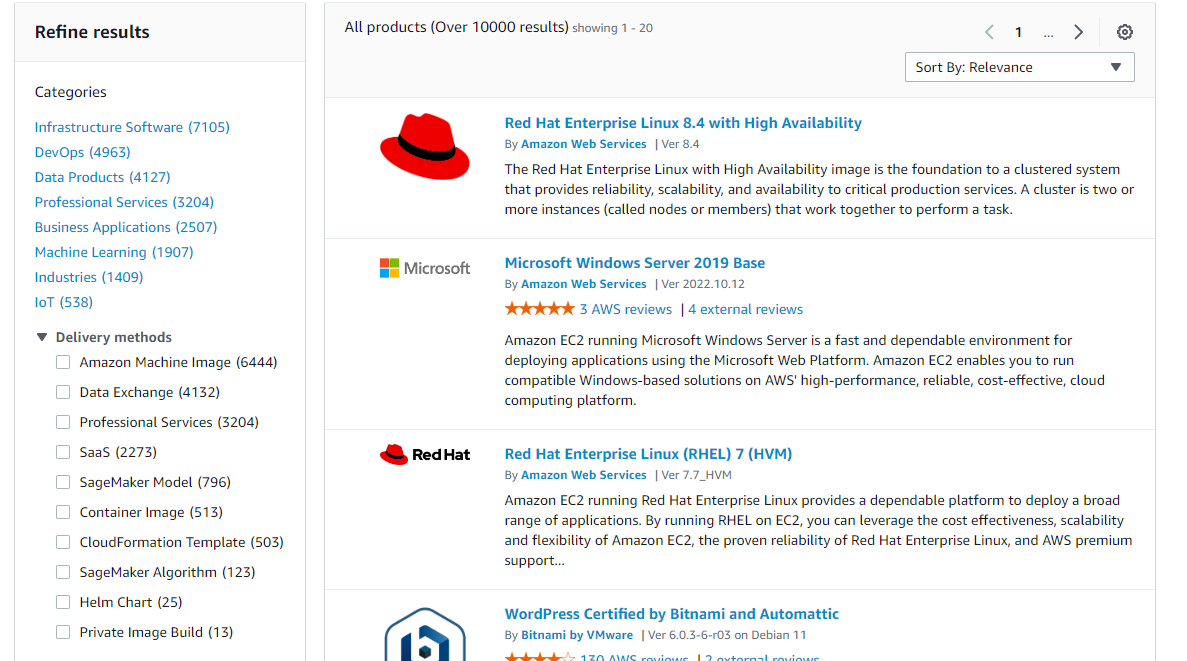Click the Ver 2022.10.12 version text
Screen dimensions: 1187x661
[x=703, y=284]
